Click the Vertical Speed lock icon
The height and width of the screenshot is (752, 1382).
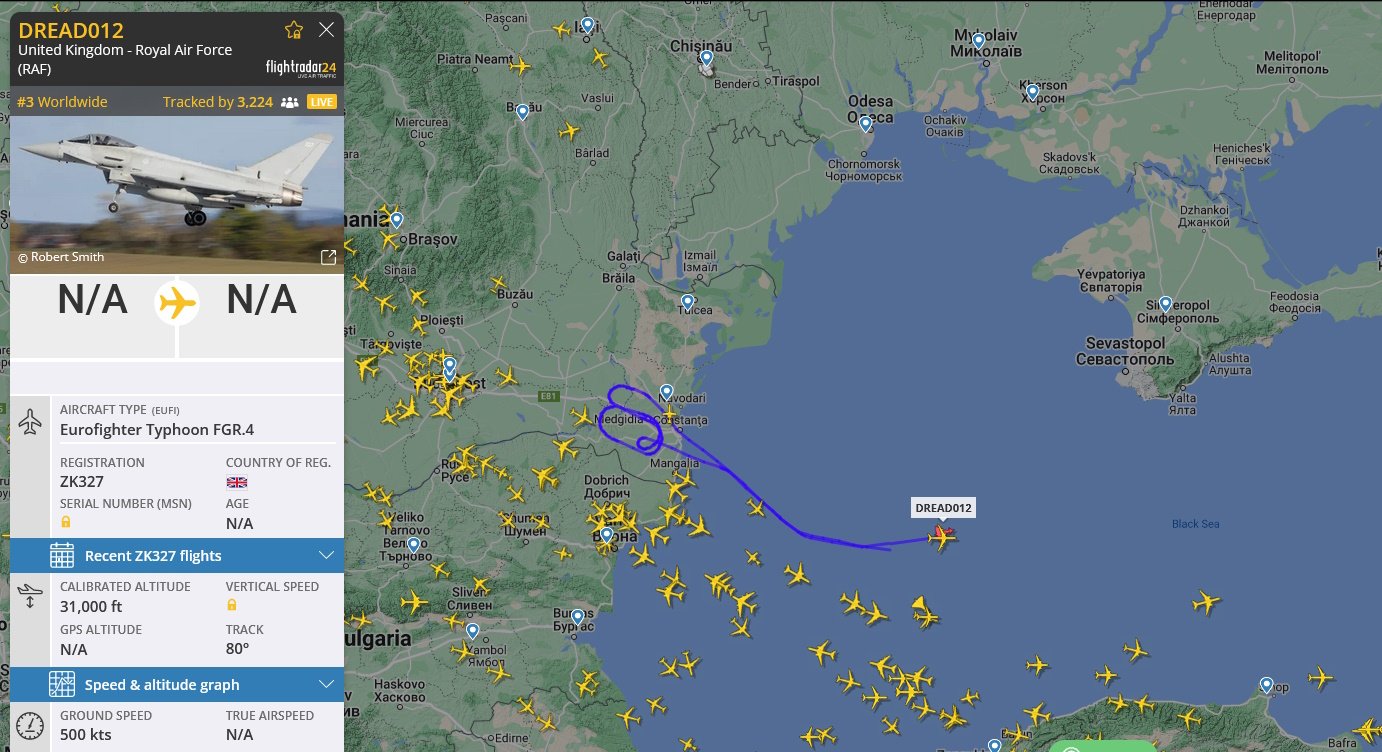point(232,605)
